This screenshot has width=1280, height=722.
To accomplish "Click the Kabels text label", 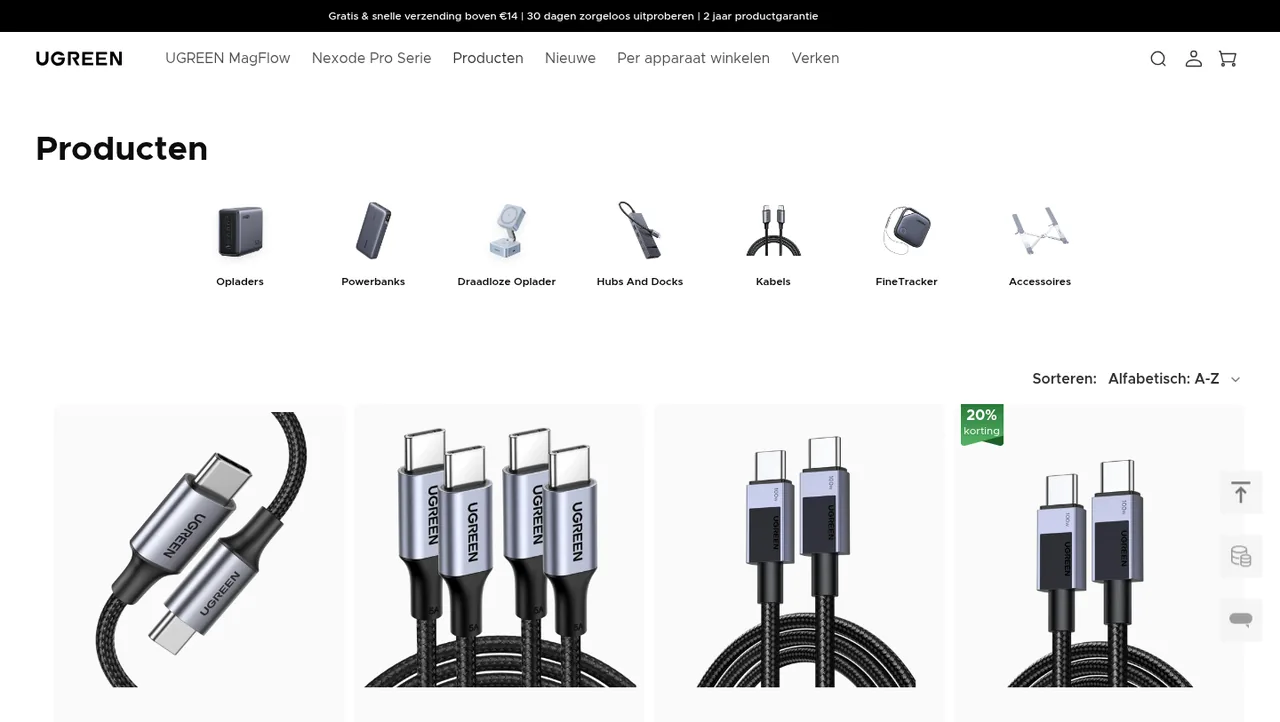I will pos(773,282).
